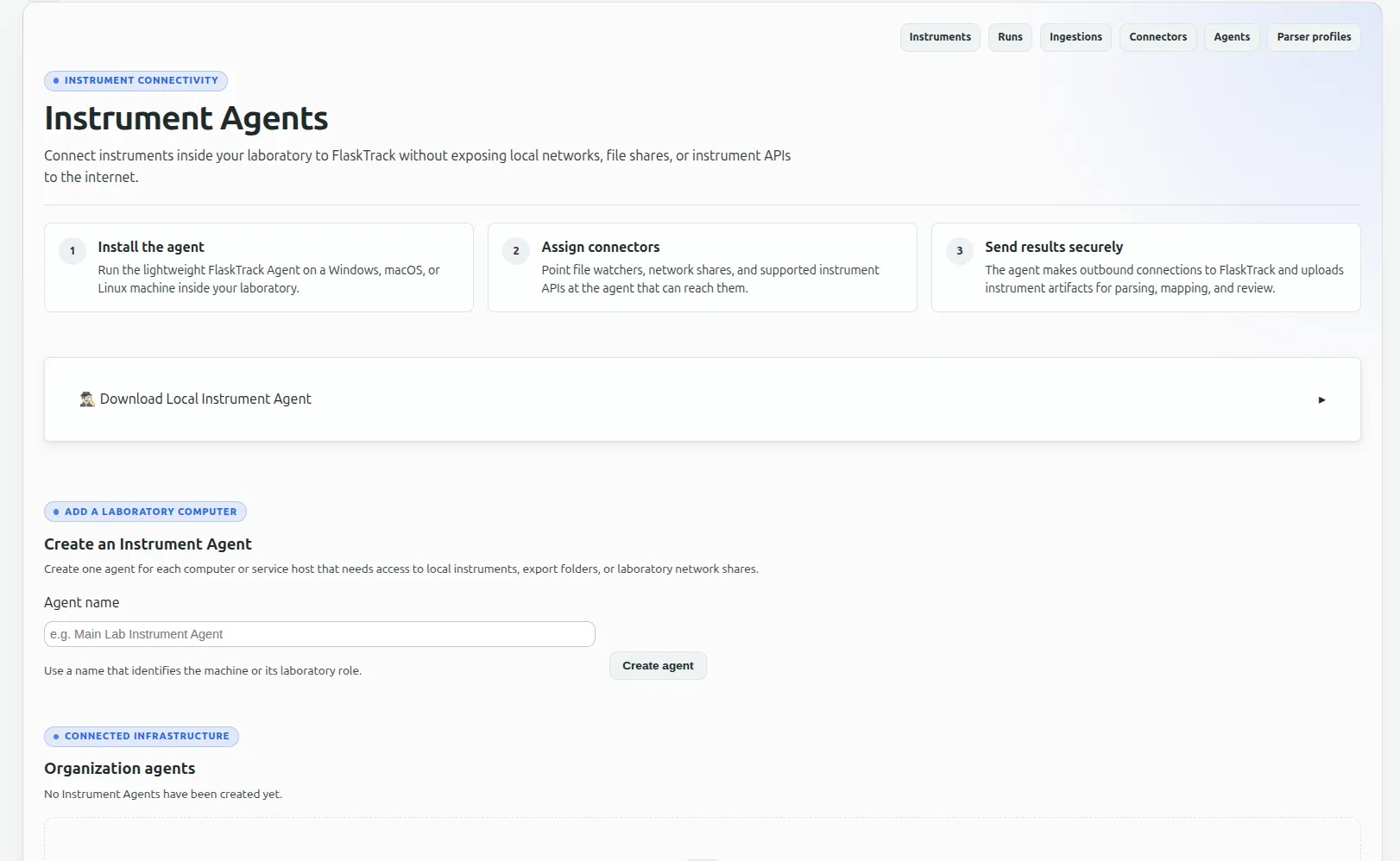The width and height of the screenshot is (1400, 861).
Task: Click the Instrument Connectivity badge
Action: tap(136, 81)
